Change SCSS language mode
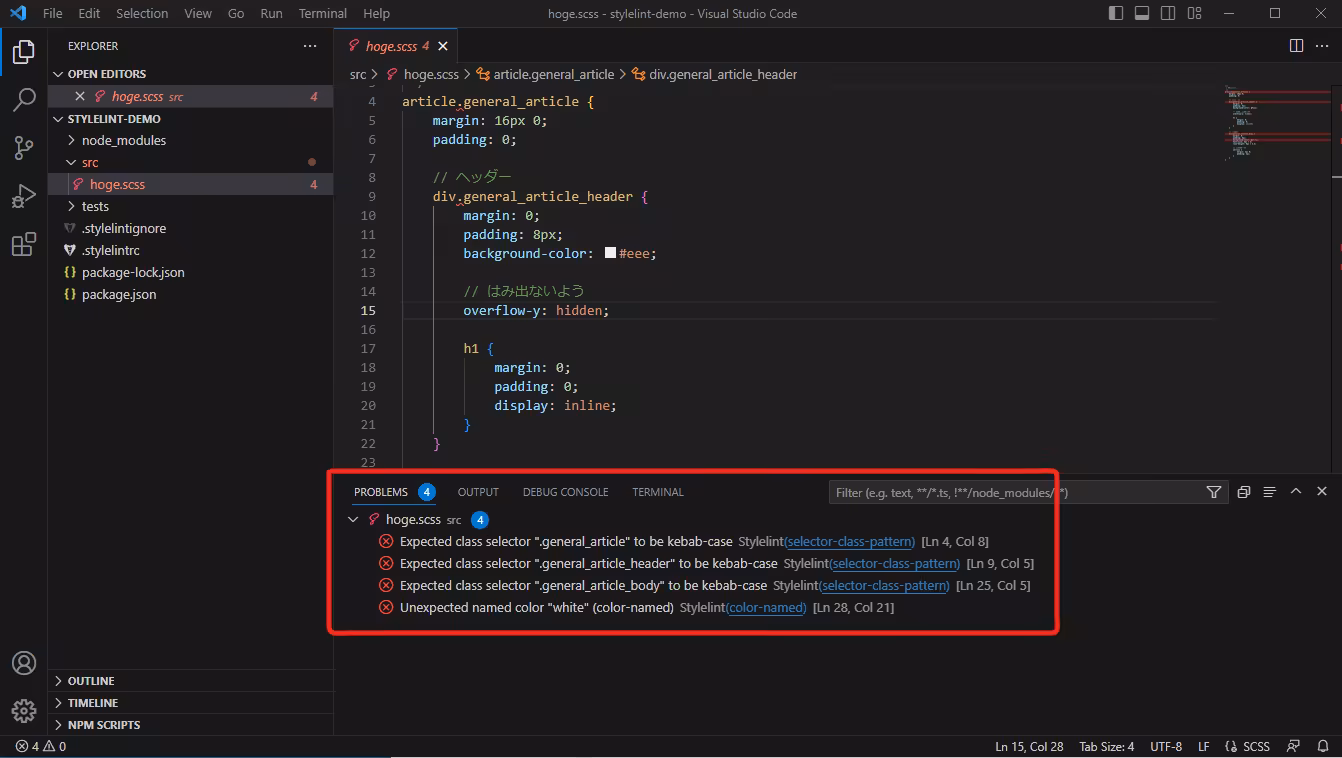Image resolution: width=1342 pixels, height=758 pixels. (x=1256, y=746)
